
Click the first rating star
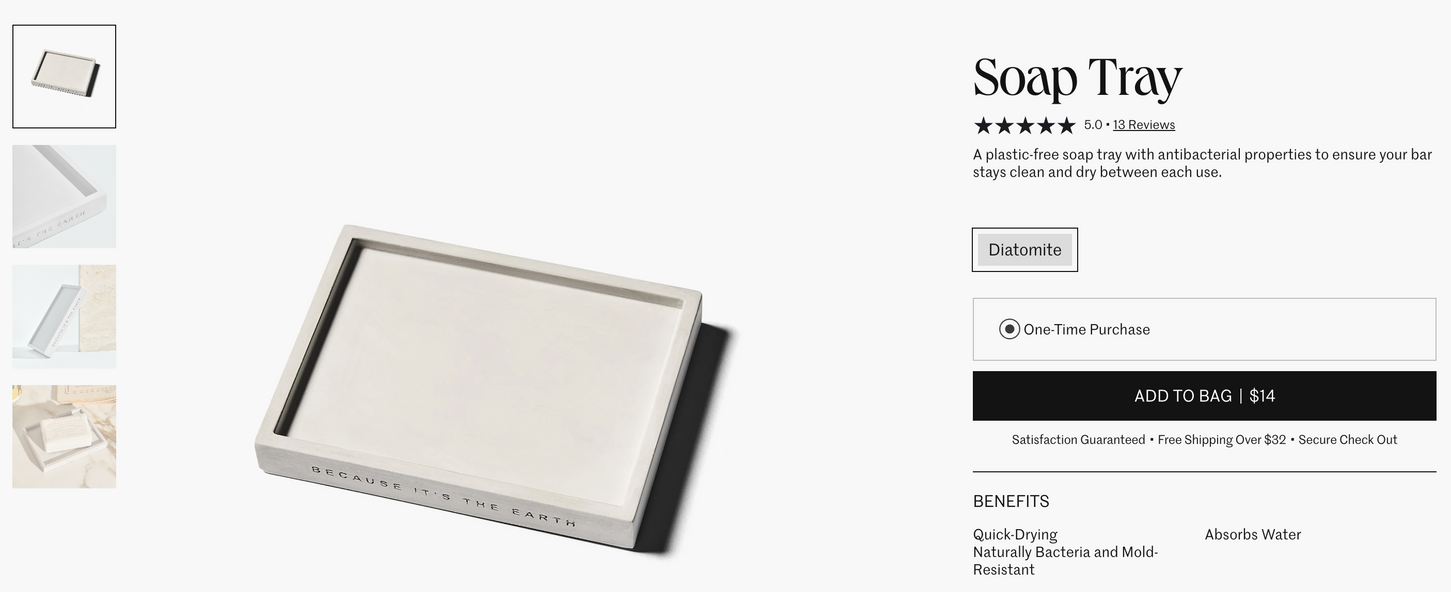(983, 125)
